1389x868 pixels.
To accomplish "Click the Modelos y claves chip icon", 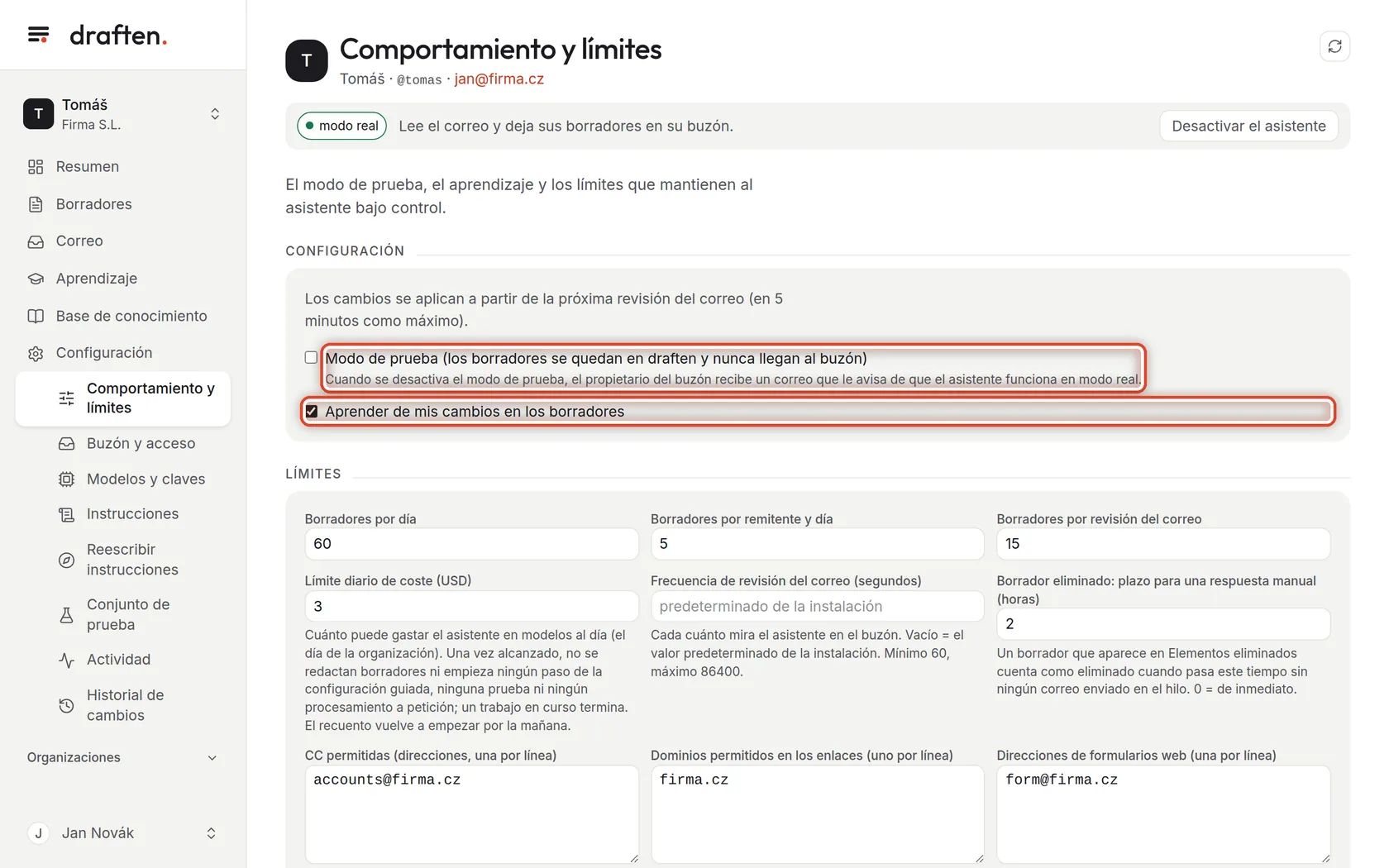I will tap(67, 479).
